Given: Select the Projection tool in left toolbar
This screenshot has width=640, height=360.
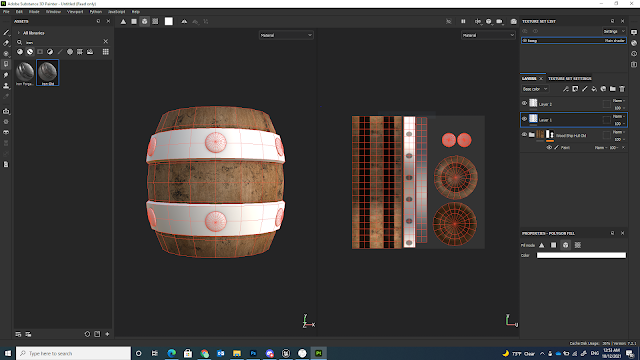Looking at the screenshot, I should [6, 54].
